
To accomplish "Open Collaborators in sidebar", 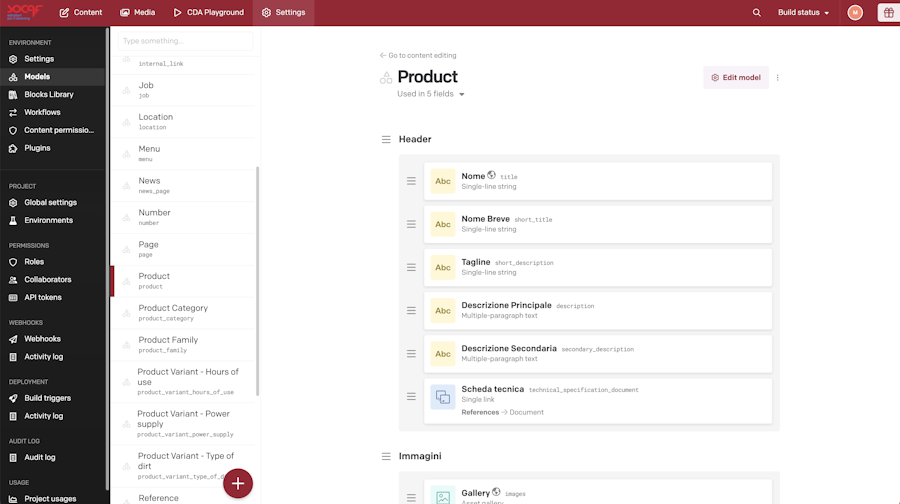I will click(x=52, y=280).
